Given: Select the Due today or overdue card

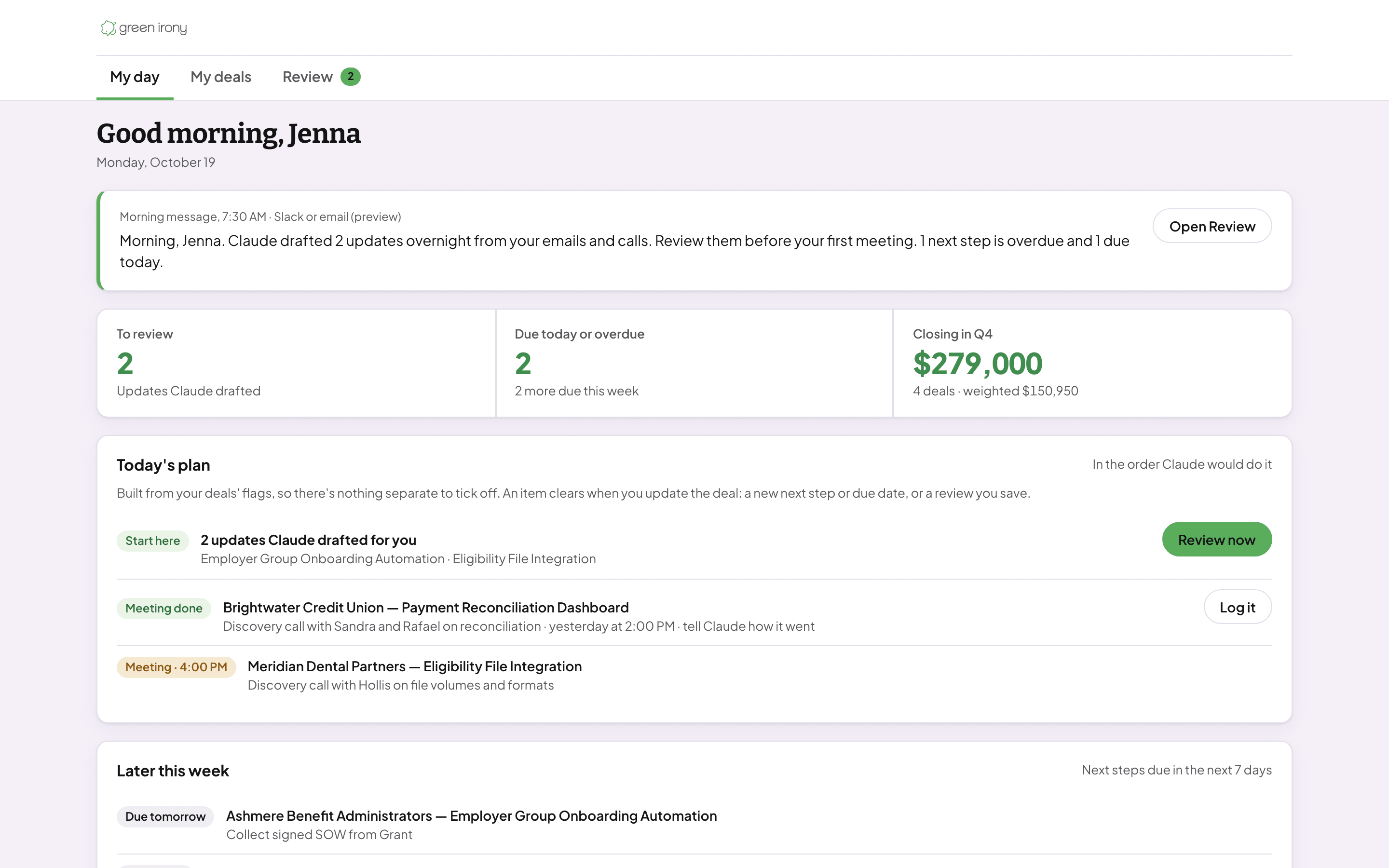Looking at the screenshot, I should 694,363.
